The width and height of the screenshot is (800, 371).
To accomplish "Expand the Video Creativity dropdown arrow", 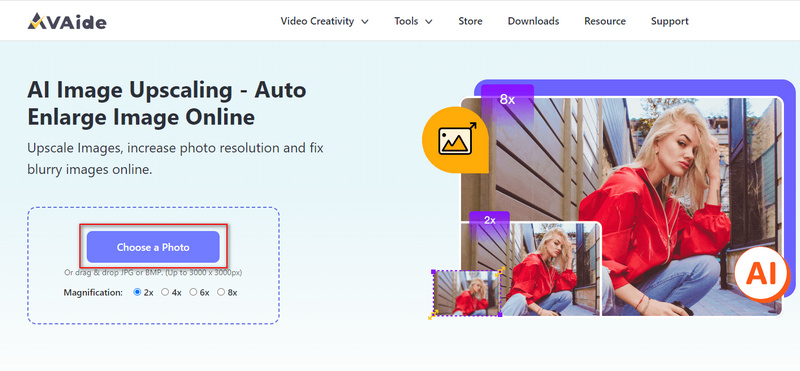I will (x=365, y=21).
